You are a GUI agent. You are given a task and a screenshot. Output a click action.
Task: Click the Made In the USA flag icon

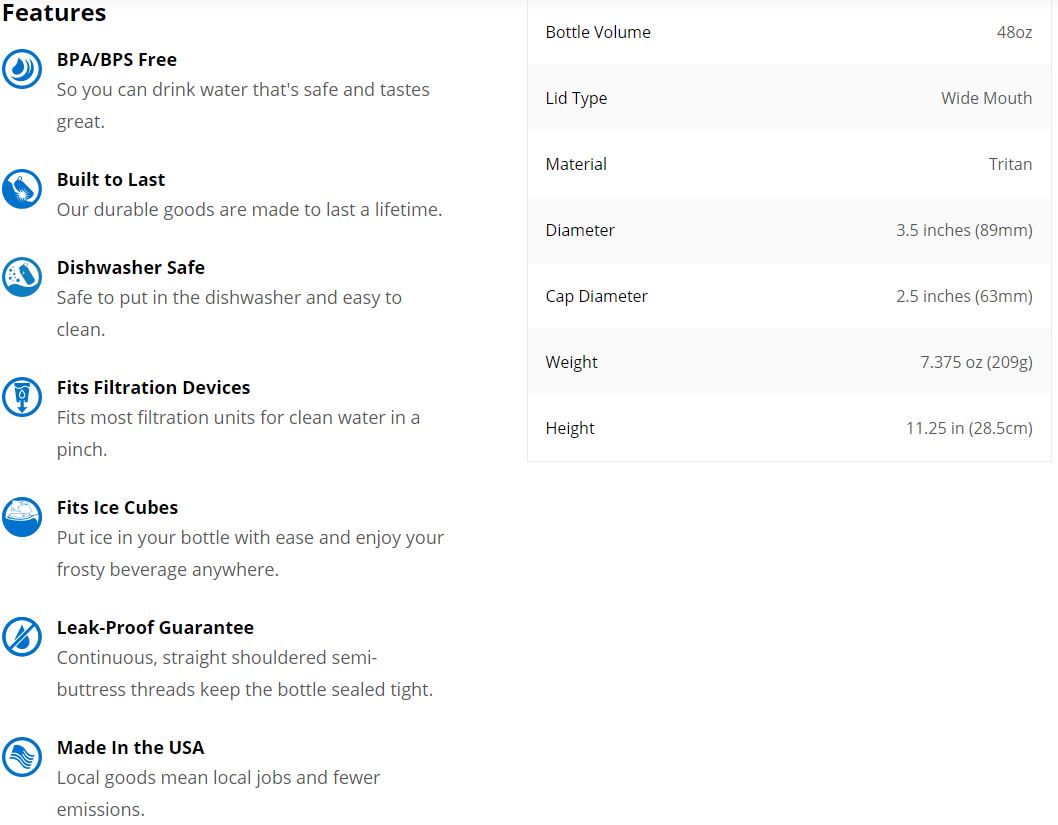(x=22, y=757)
